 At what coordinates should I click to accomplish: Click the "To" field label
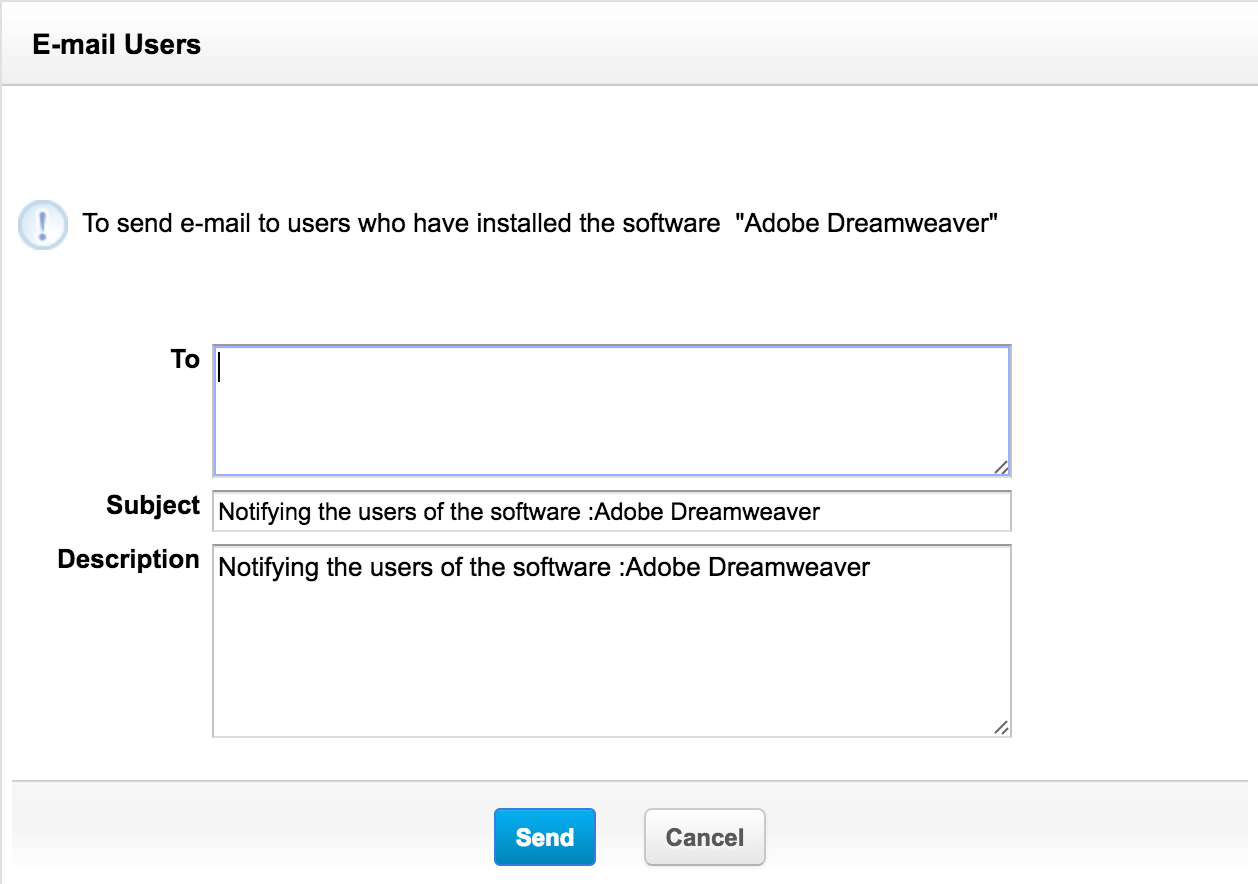click(x=185, y=360)
